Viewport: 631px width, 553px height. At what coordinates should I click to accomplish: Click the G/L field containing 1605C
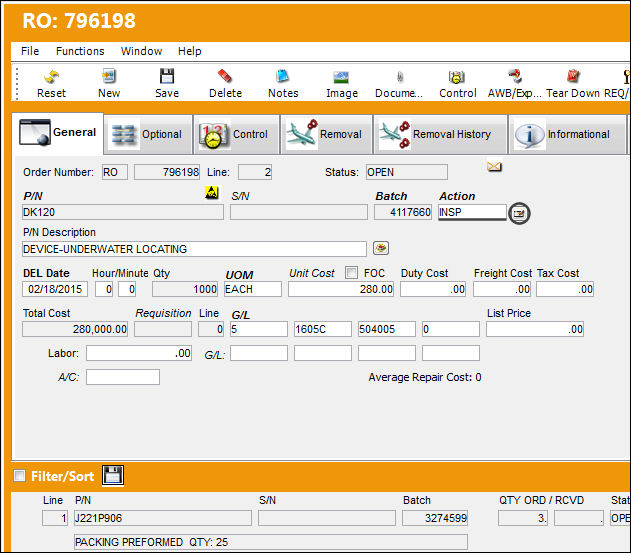(323, 329)
